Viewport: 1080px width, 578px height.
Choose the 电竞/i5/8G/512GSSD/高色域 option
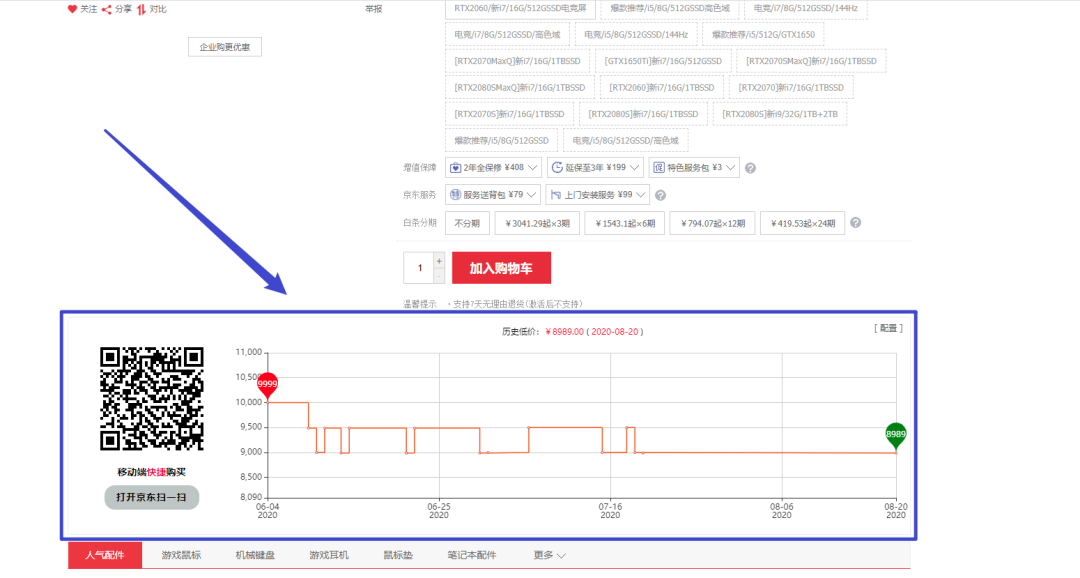(625, 141)
